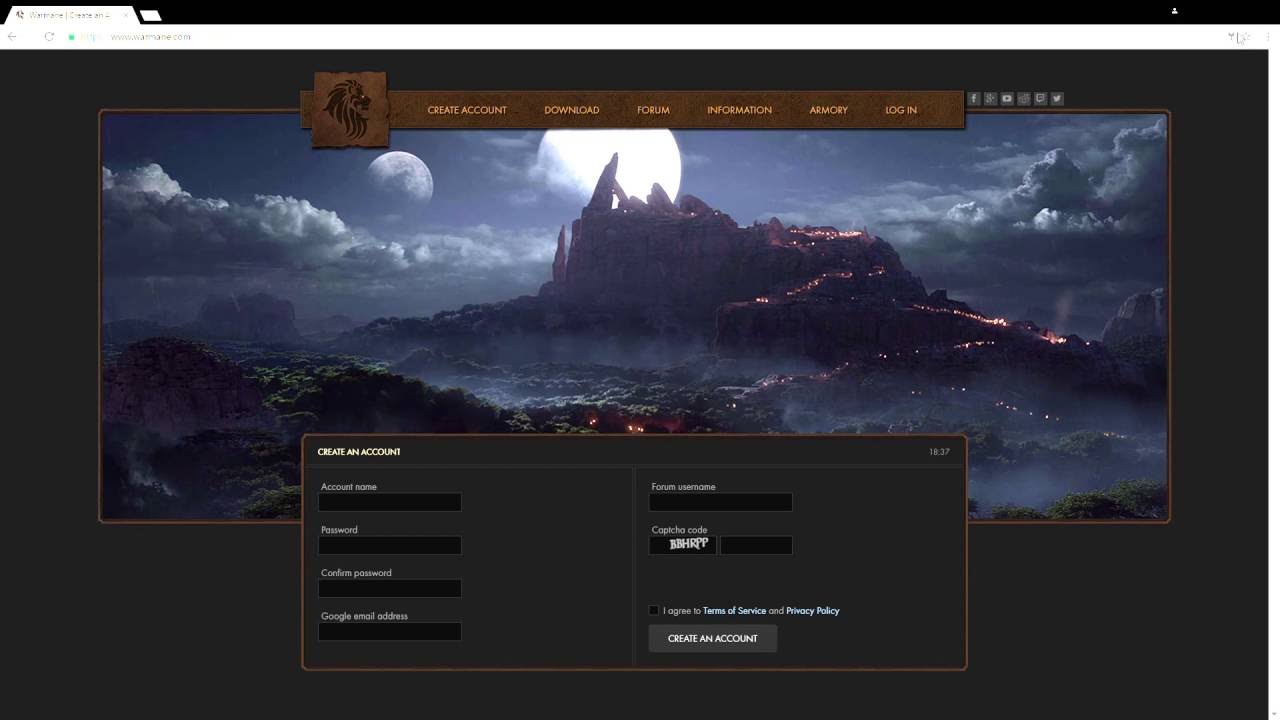Screen dimensions: 1280x720
Task: Open the Twitch social icon
Action: 1040,98
